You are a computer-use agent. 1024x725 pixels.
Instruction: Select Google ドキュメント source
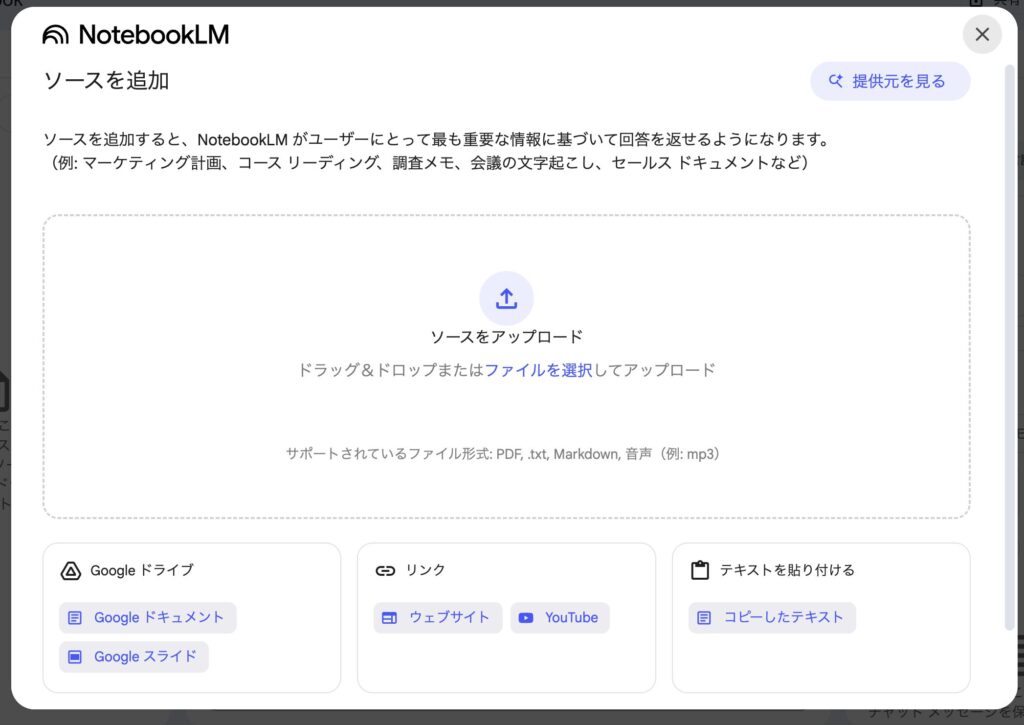tap(148, 617)
